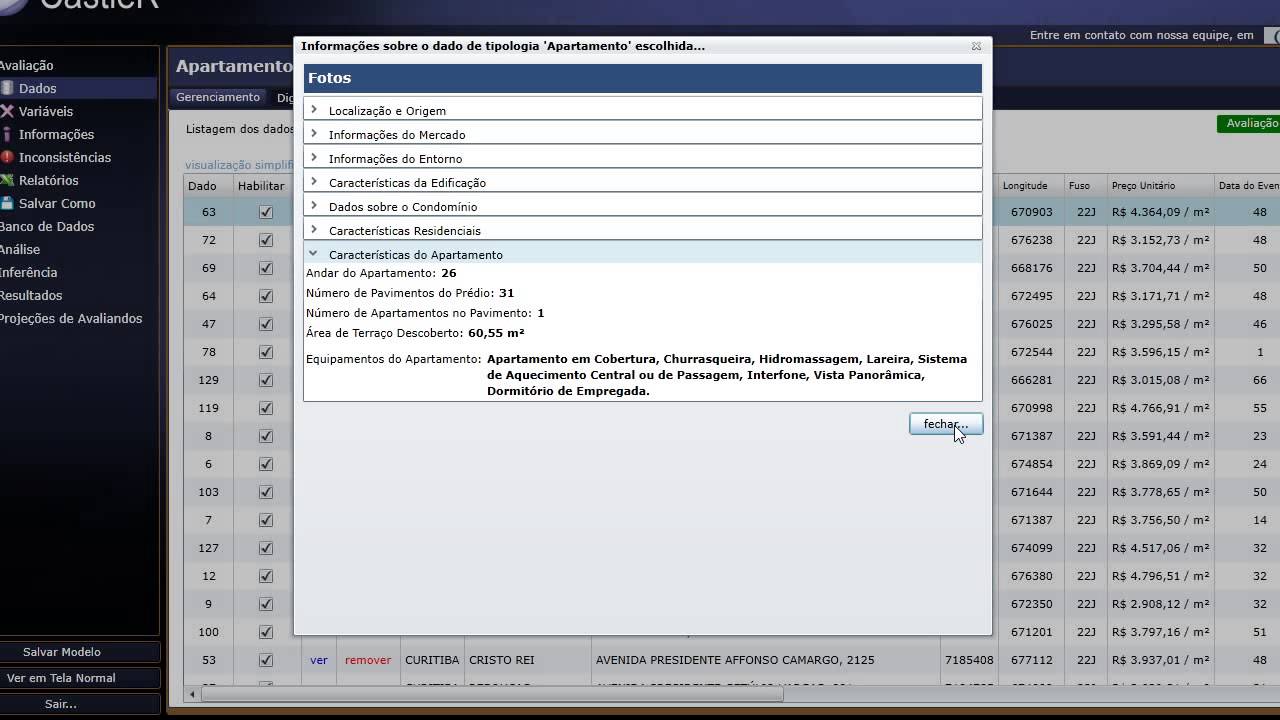Screen dimensions: 1280x720
Task: Expand the Localização e Origem section
Action: tap(643, 110)
